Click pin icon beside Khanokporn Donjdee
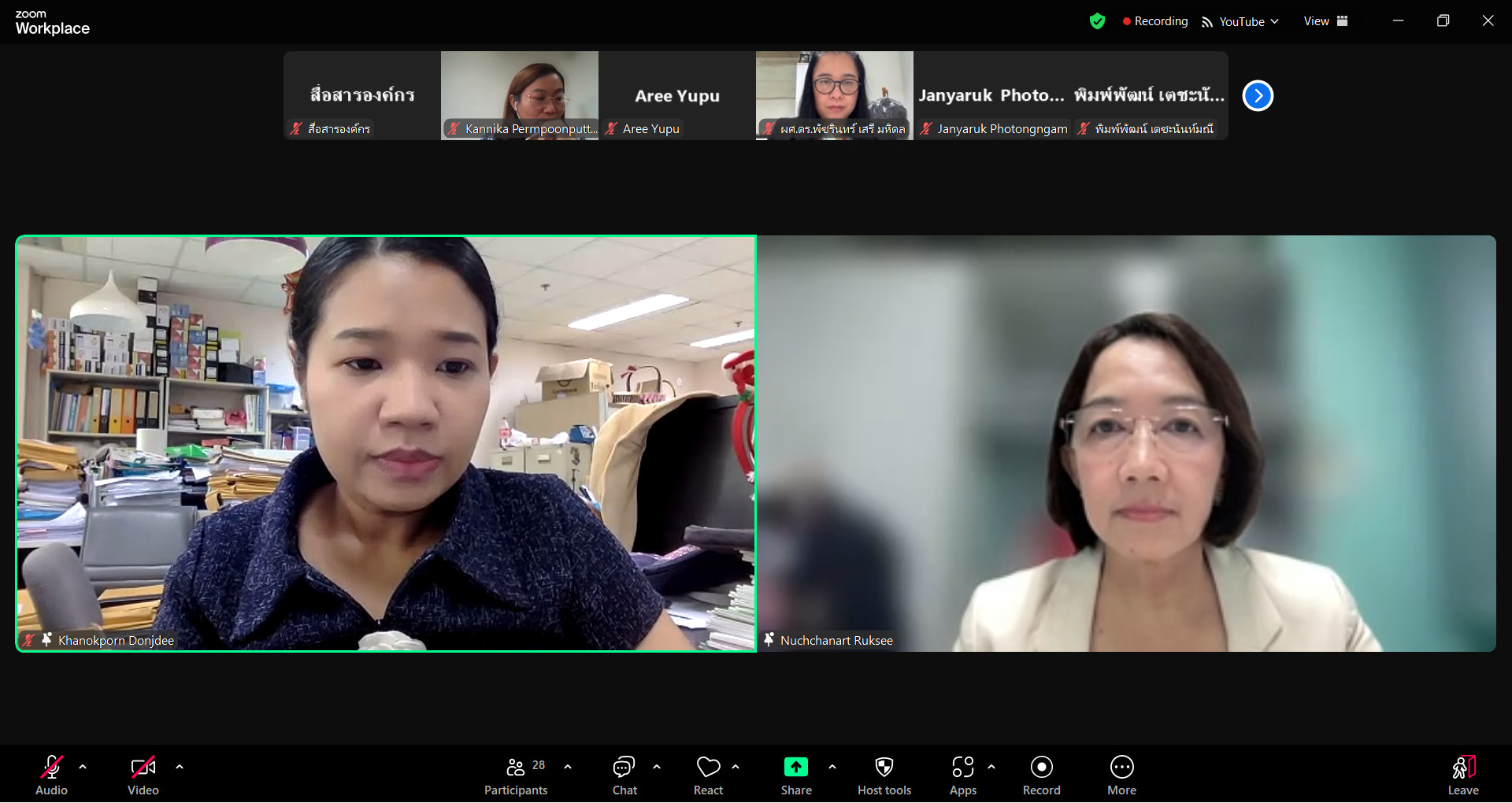Screen dimensions: 1512x803 pyautogui.click(x=46, y=640)
